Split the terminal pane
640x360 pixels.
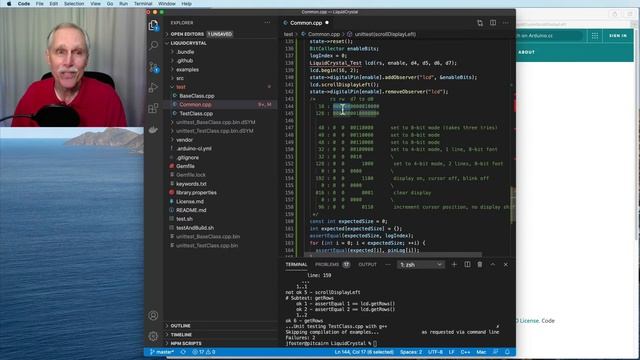pyautogui.click(x=467, y=264)
